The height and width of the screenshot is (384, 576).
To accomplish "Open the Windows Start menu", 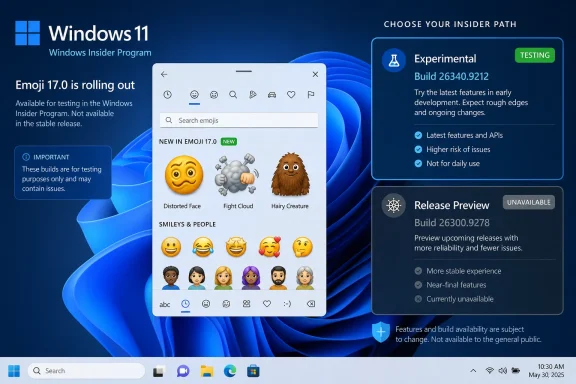I will (x=14, y=371).
